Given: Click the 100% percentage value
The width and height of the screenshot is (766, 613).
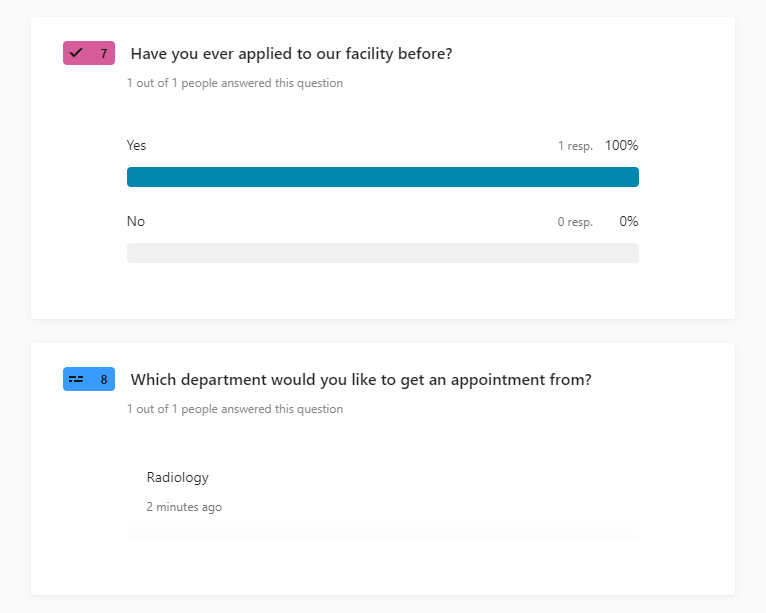Looking at the screenshot, I should pyautogui.click(x=621, y=146).
